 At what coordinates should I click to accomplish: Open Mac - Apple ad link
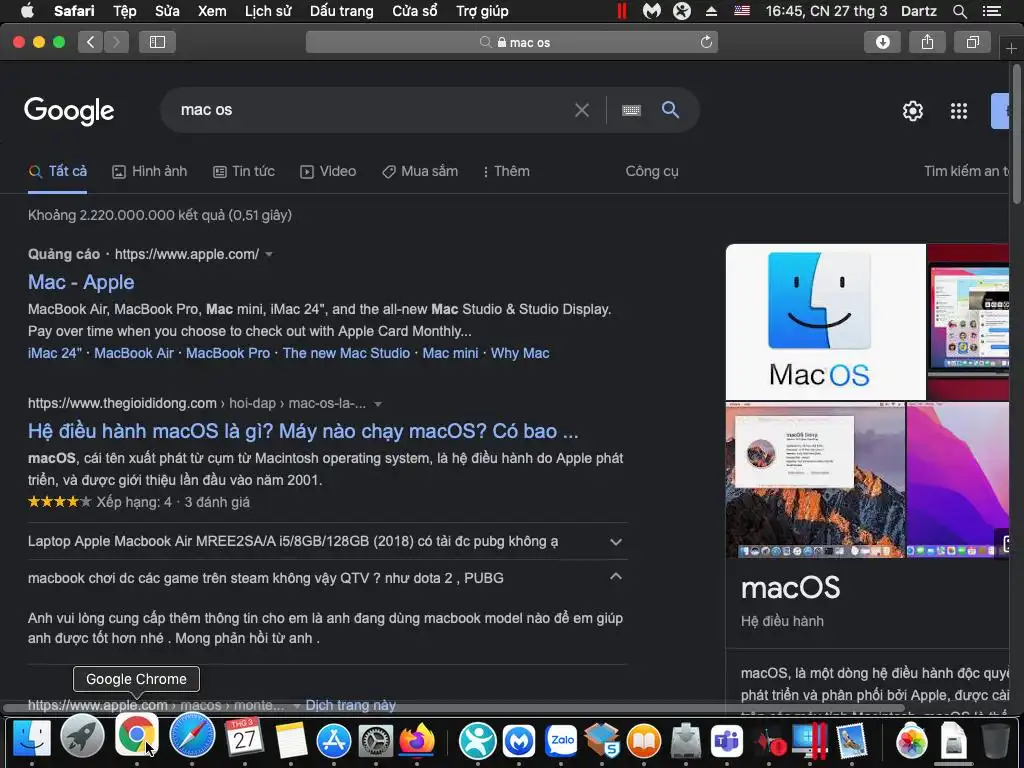pos(81,282)
